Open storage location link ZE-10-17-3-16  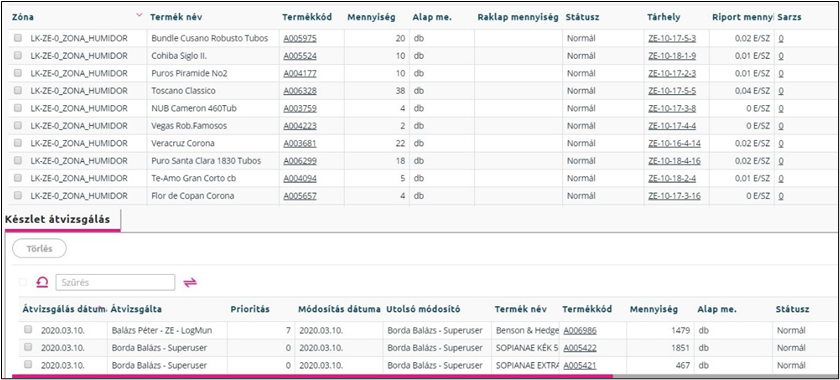tap(674, 196)
